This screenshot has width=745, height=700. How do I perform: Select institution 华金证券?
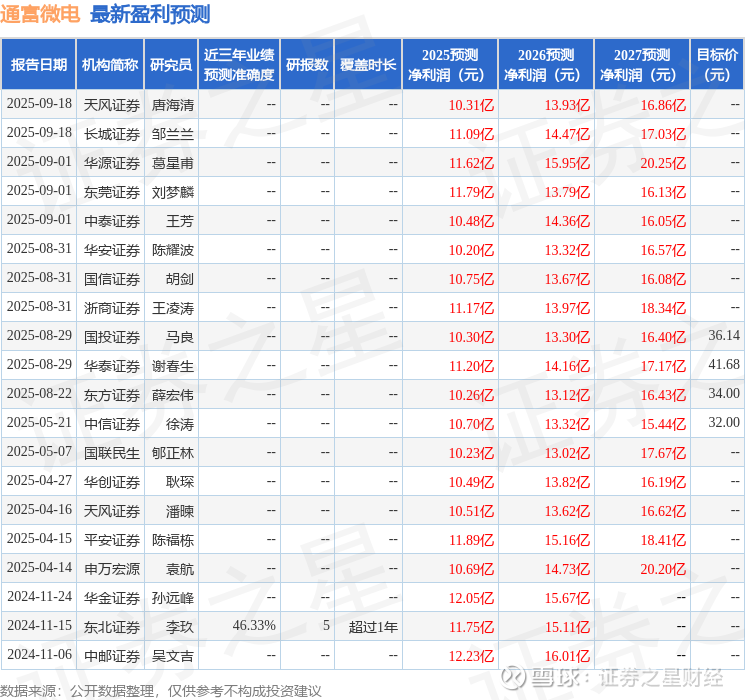(x=112, y=598)
